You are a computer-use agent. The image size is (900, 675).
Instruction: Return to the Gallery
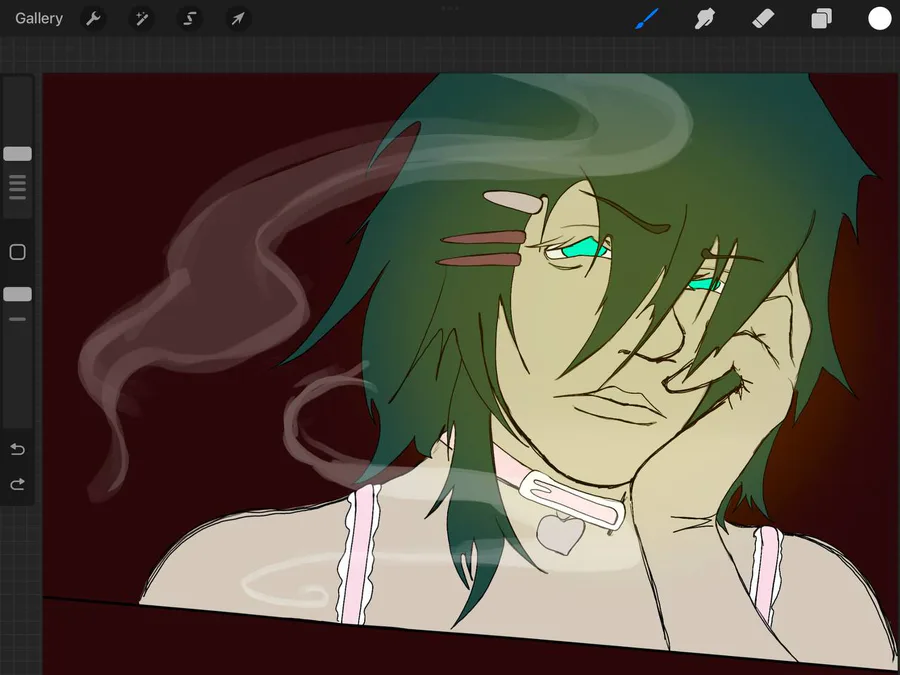[38, 18]
